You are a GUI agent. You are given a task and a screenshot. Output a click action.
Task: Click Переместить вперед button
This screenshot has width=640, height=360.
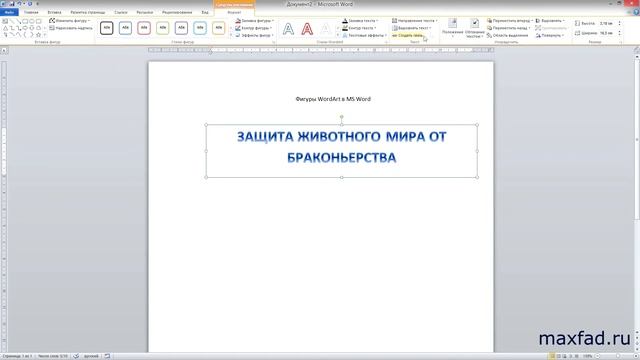(x=510, y=20)
